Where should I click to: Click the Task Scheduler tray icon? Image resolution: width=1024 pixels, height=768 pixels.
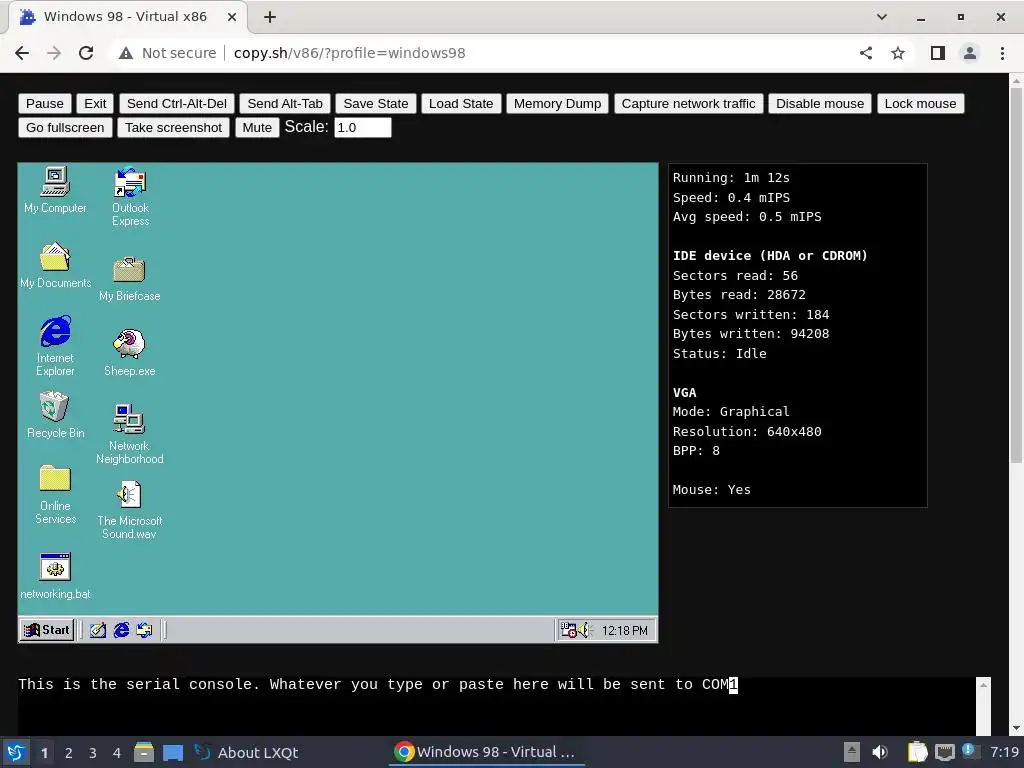568,630
